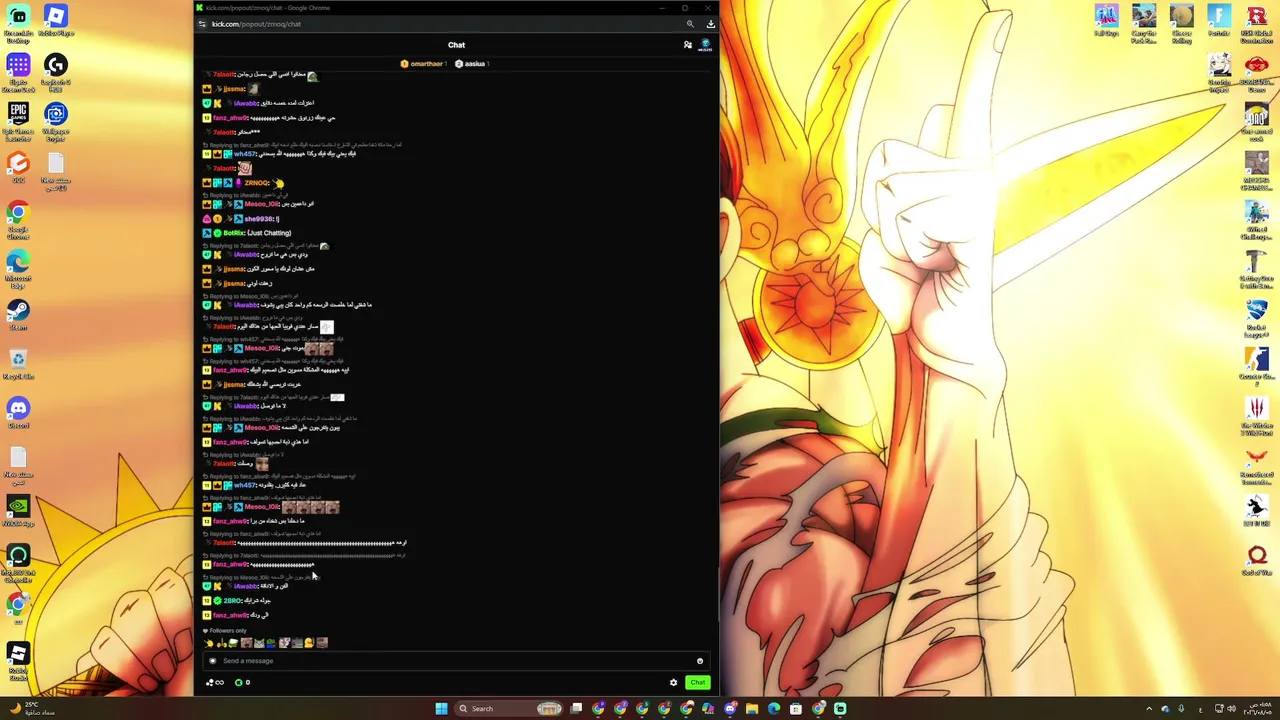1280x720 pixels.
Task: Click the kick.com address bar URL
Action: 256,24
